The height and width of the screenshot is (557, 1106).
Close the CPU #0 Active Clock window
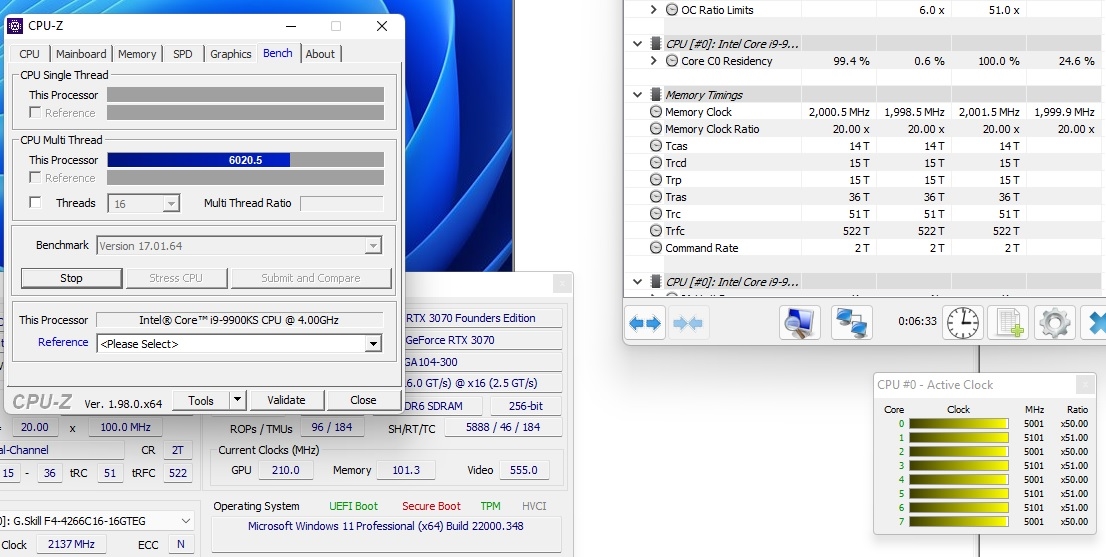point(1085,384)
